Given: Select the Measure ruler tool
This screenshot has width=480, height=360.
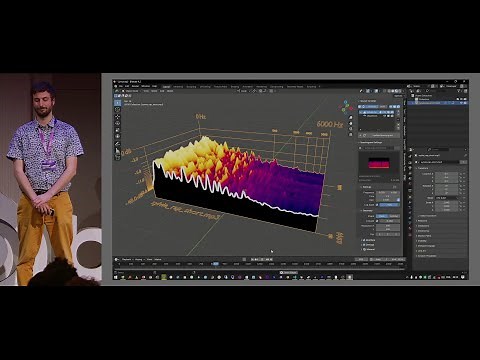Looking at the screenshot, I should pyautogui.click(x=118, y=151).
